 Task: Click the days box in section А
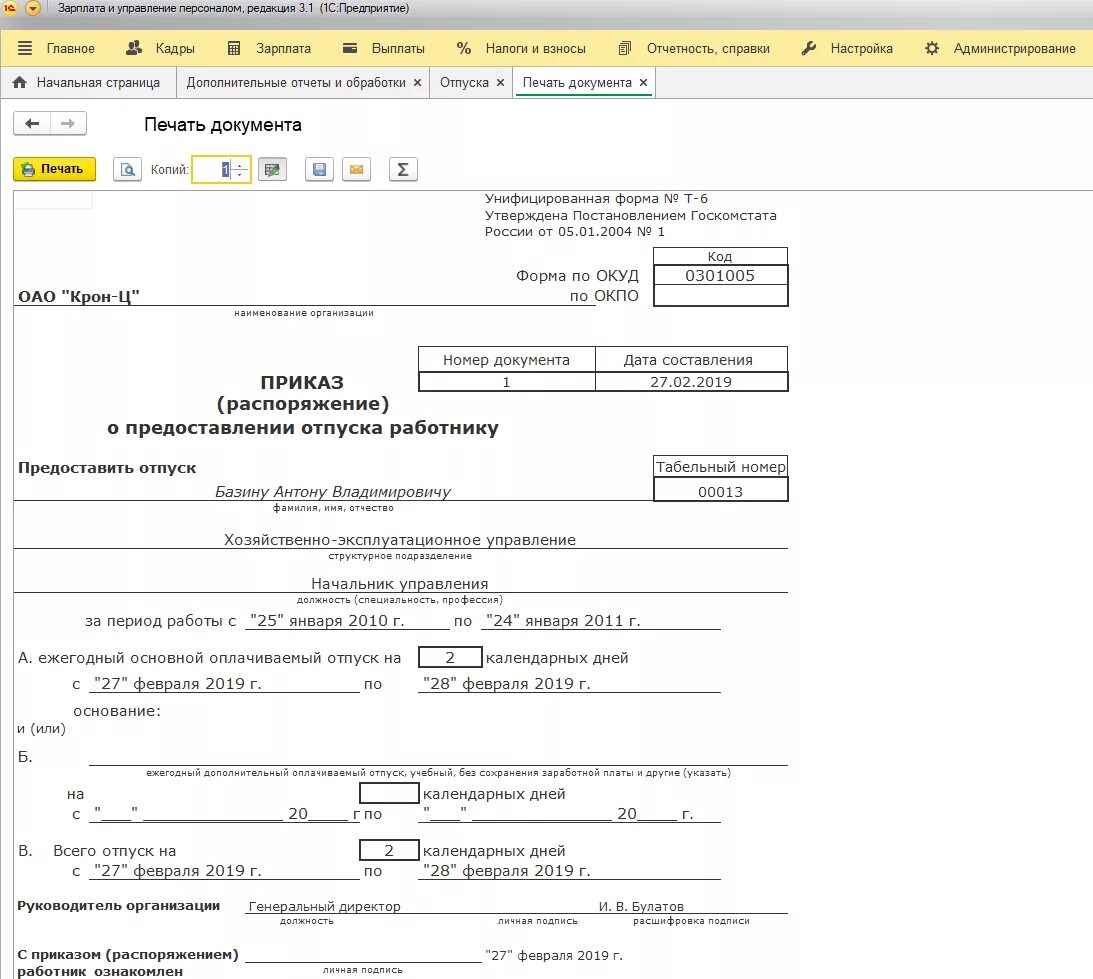tap(450, 658)
